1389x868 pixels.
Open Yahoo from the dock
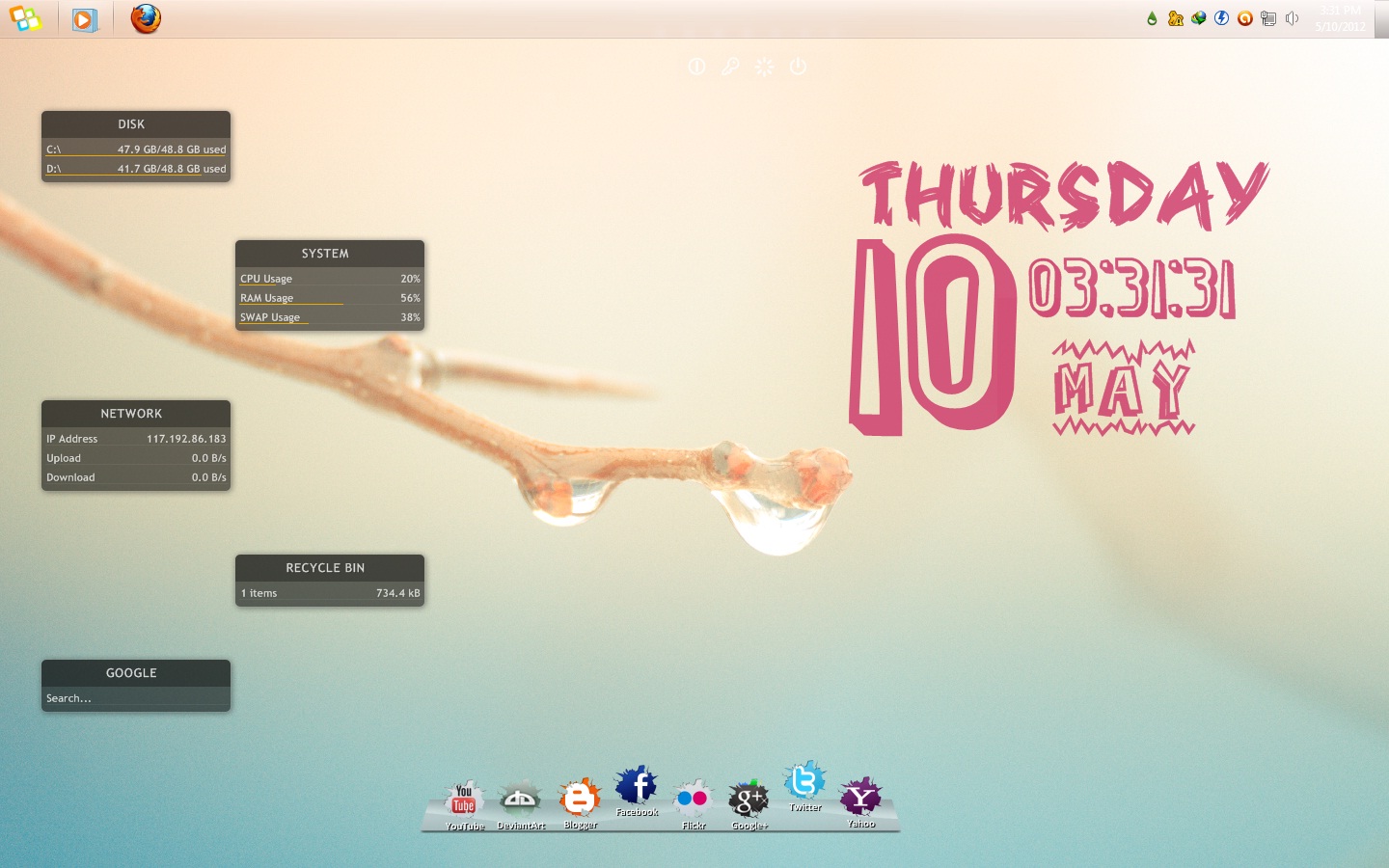click(x=860, y=801)
